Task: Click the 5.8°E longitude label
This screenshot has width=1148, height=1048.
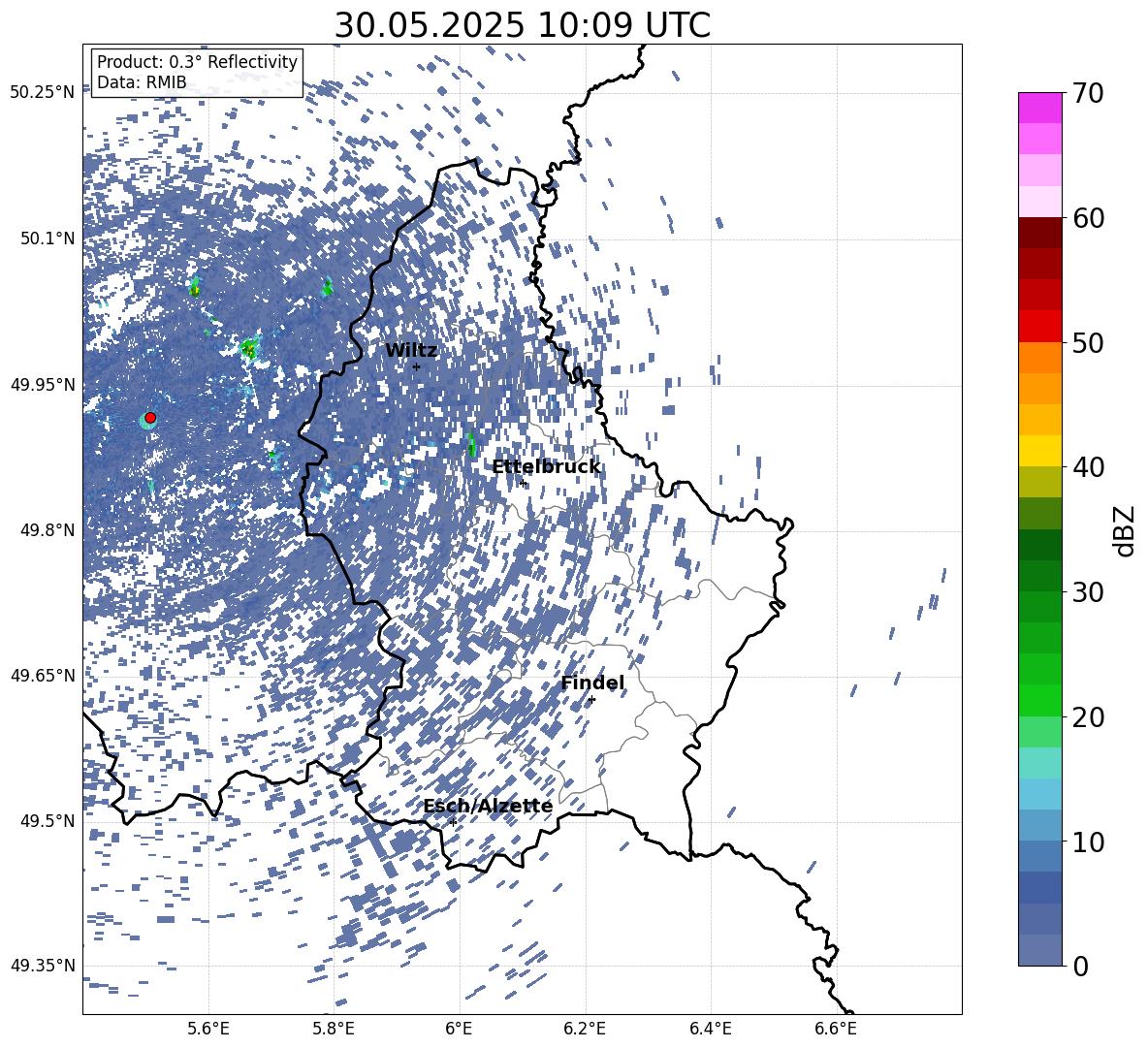Action: [x=334, y=1029]
